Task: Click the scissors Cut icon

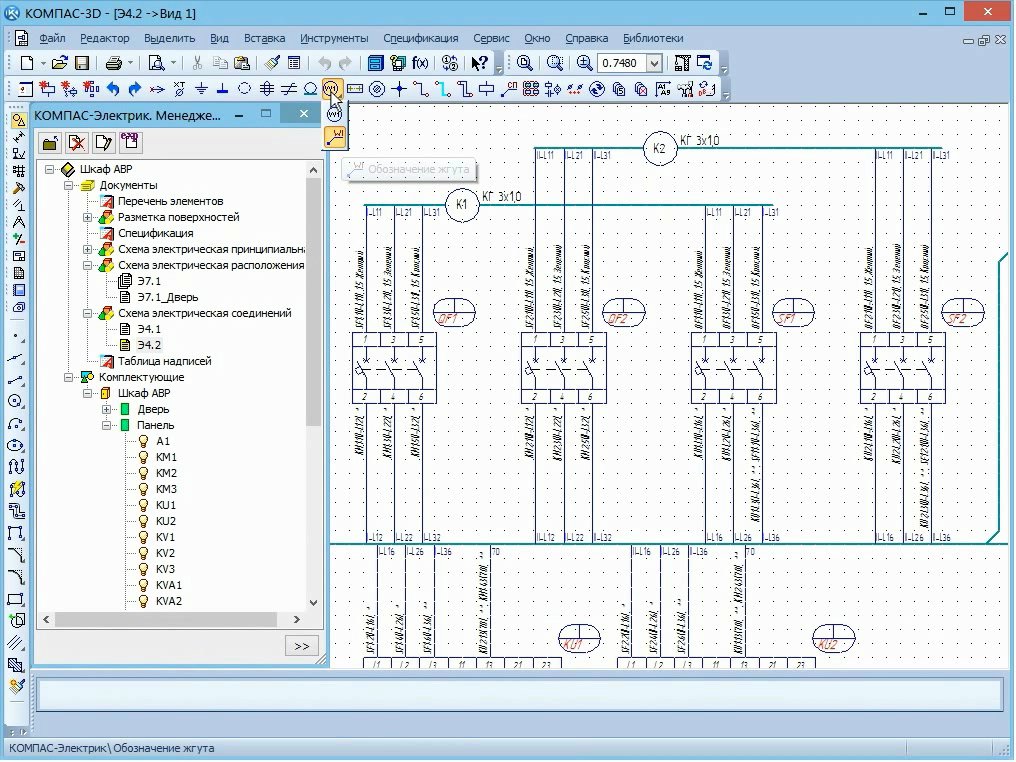Action: (198, 63)
